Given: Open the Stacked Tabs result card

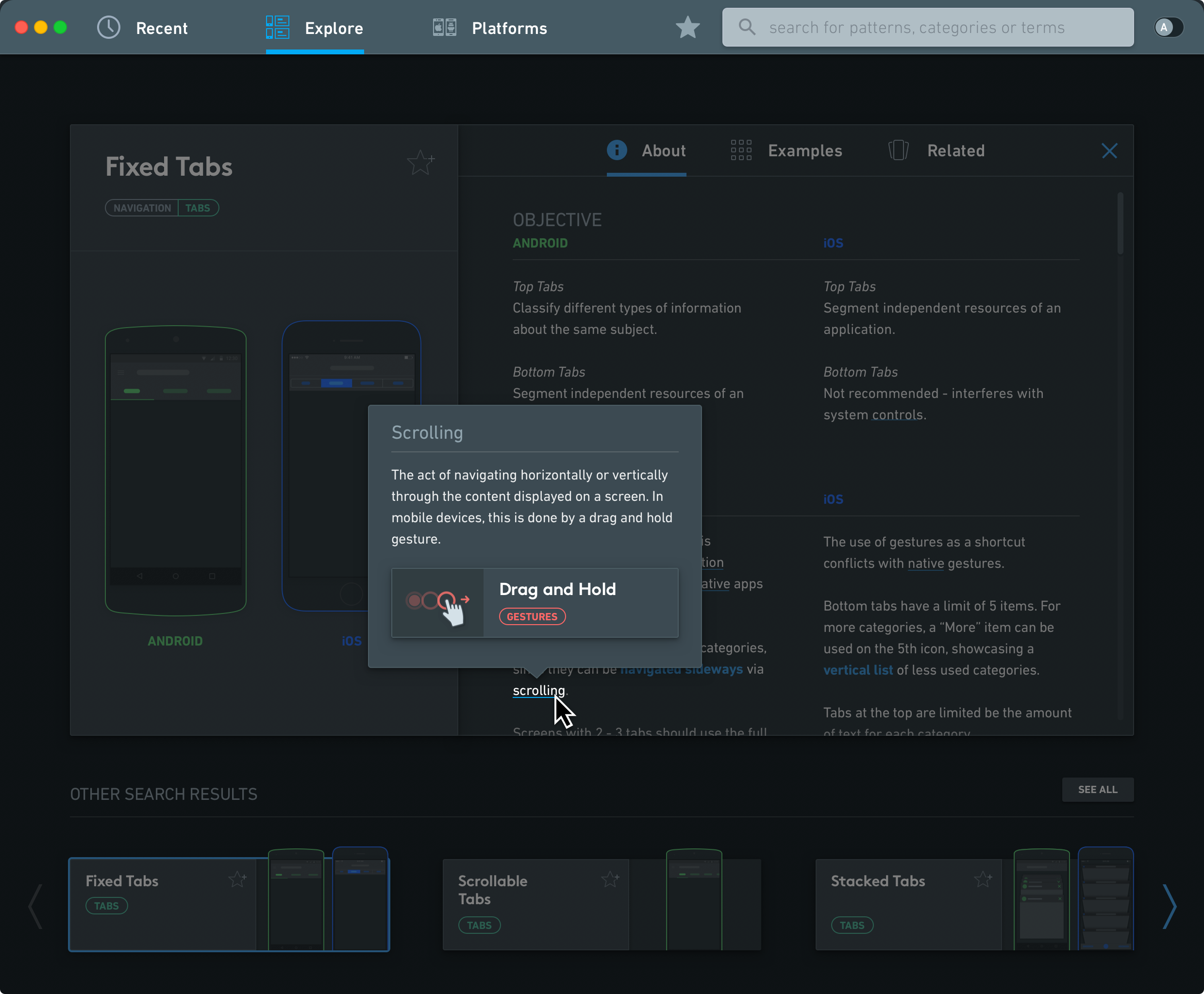Looking at the screenshot, I should coord(974,904).
